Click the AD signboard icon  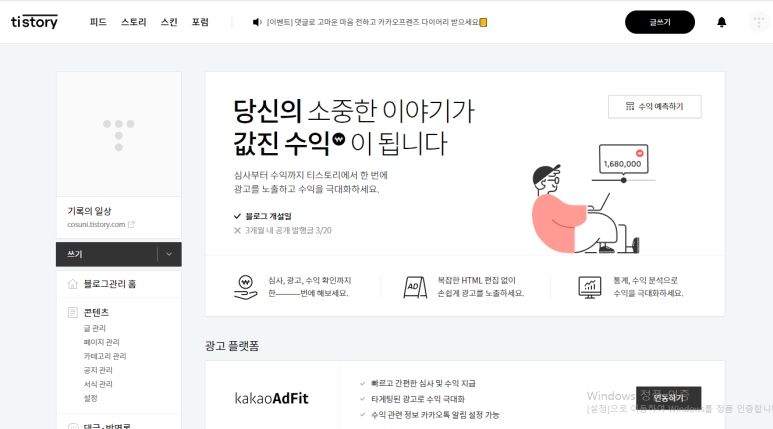tap(415, 287)
